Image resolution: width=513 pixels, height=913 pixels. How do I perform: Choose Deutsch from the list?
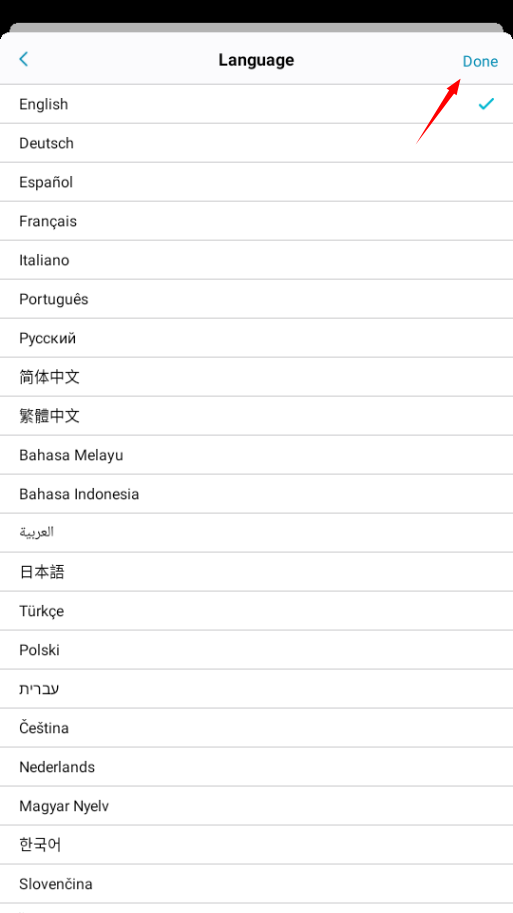click(256, 143)
